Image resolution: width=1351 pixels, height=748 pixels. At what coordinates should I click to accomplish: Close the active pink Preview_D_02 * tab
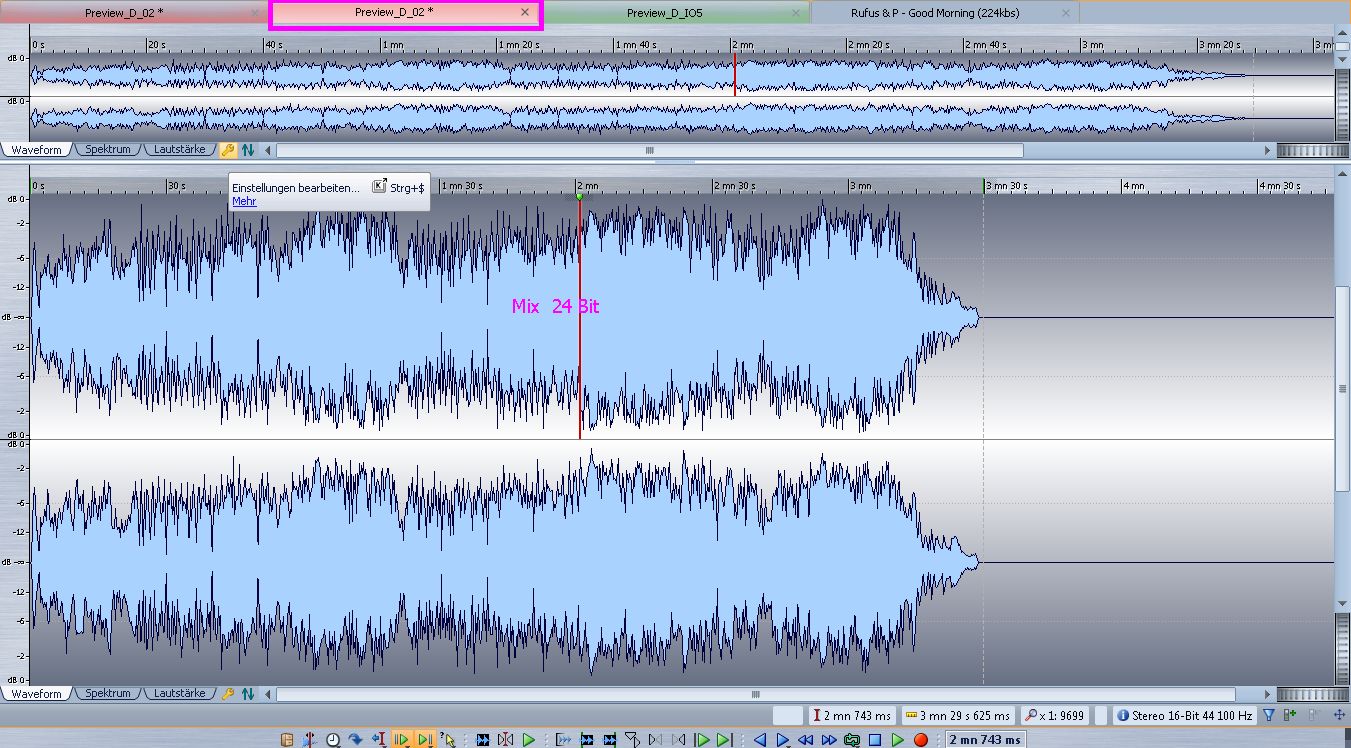pyautogui.click(x=525, y=13)
